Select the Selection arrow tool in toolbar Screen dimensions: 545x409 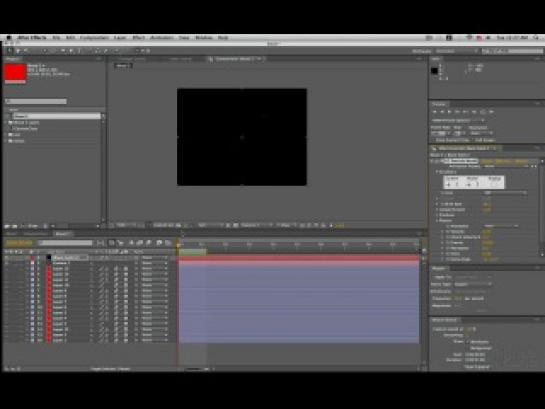10,51
